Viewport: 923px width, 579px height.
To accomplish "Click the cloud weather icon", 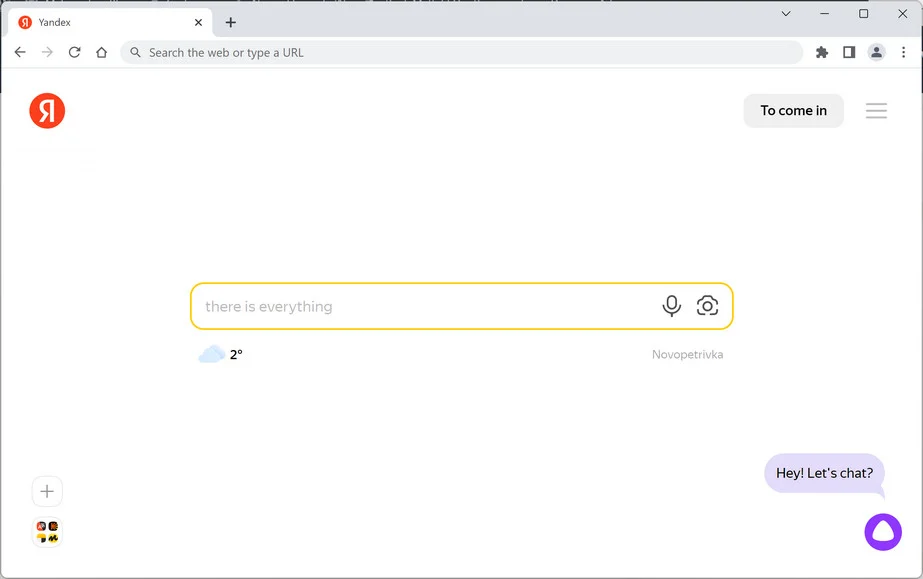I will click(211, 354).
